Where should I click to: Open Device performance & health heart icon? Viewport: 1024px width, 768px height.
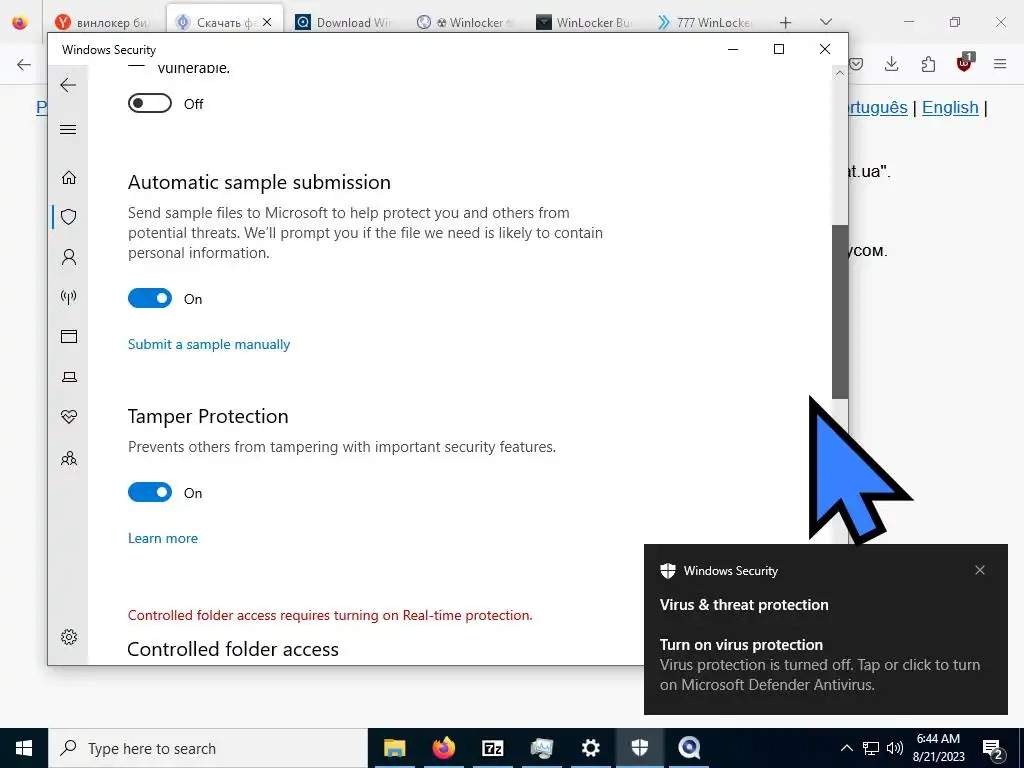click(x=69, y=417)
